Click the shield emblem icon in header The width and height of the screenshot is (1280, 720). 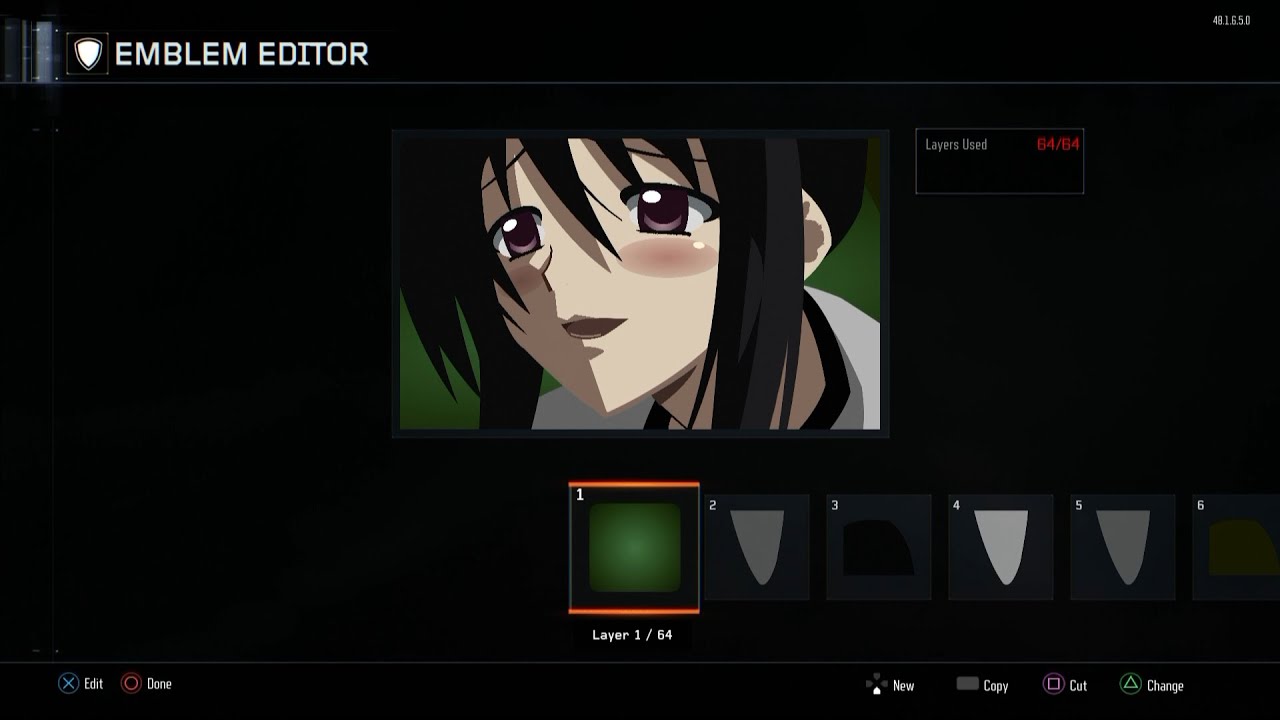click(89, 54)
